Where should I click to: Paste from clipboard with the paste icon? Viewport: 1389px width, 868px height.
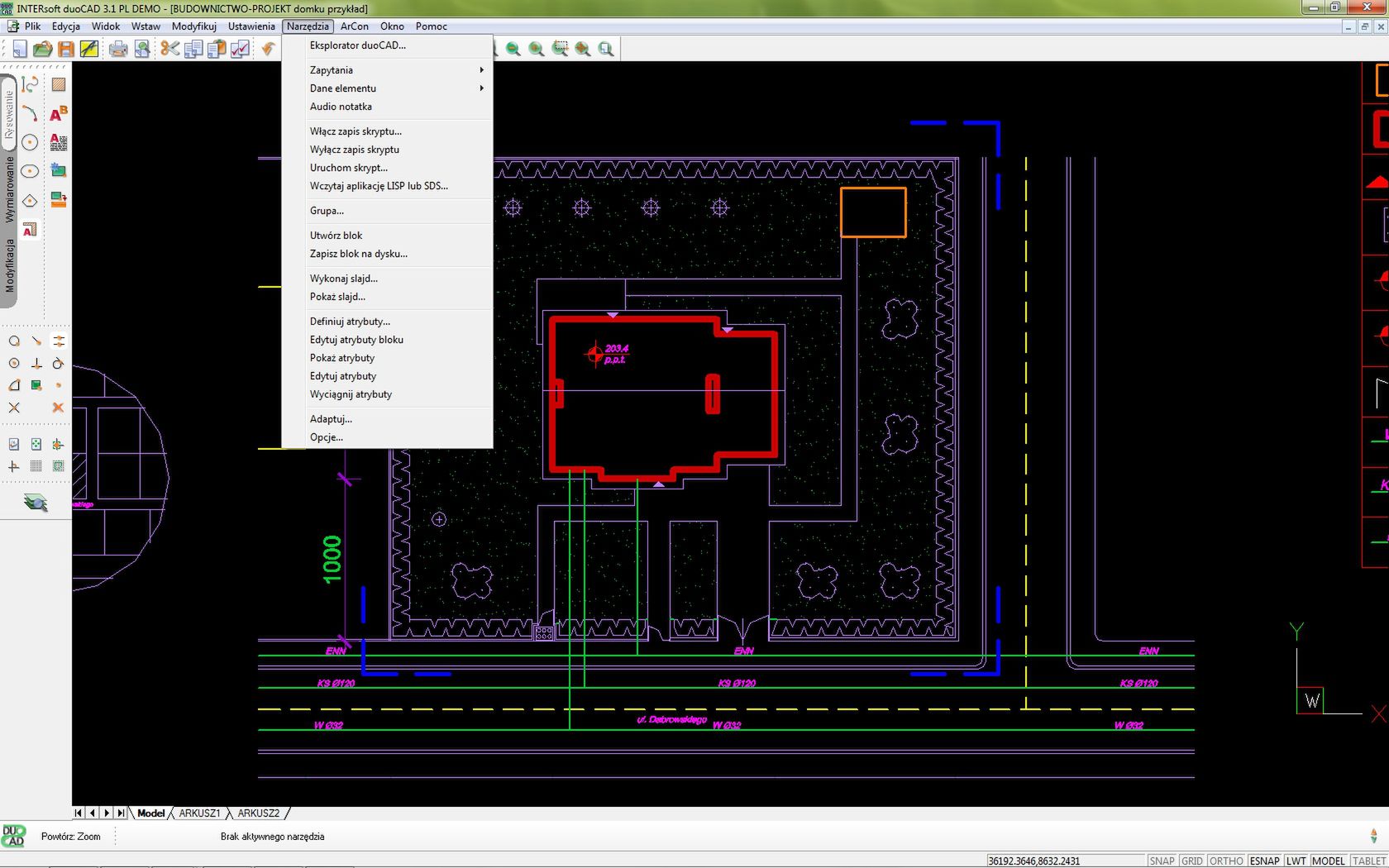pos(217,49)
